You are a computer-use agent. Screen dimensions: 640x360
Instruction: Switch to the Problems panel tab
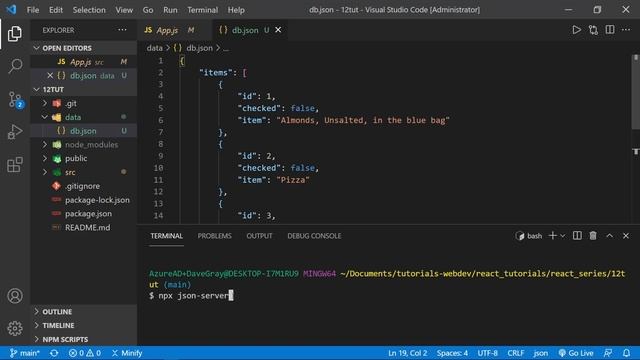214,236
